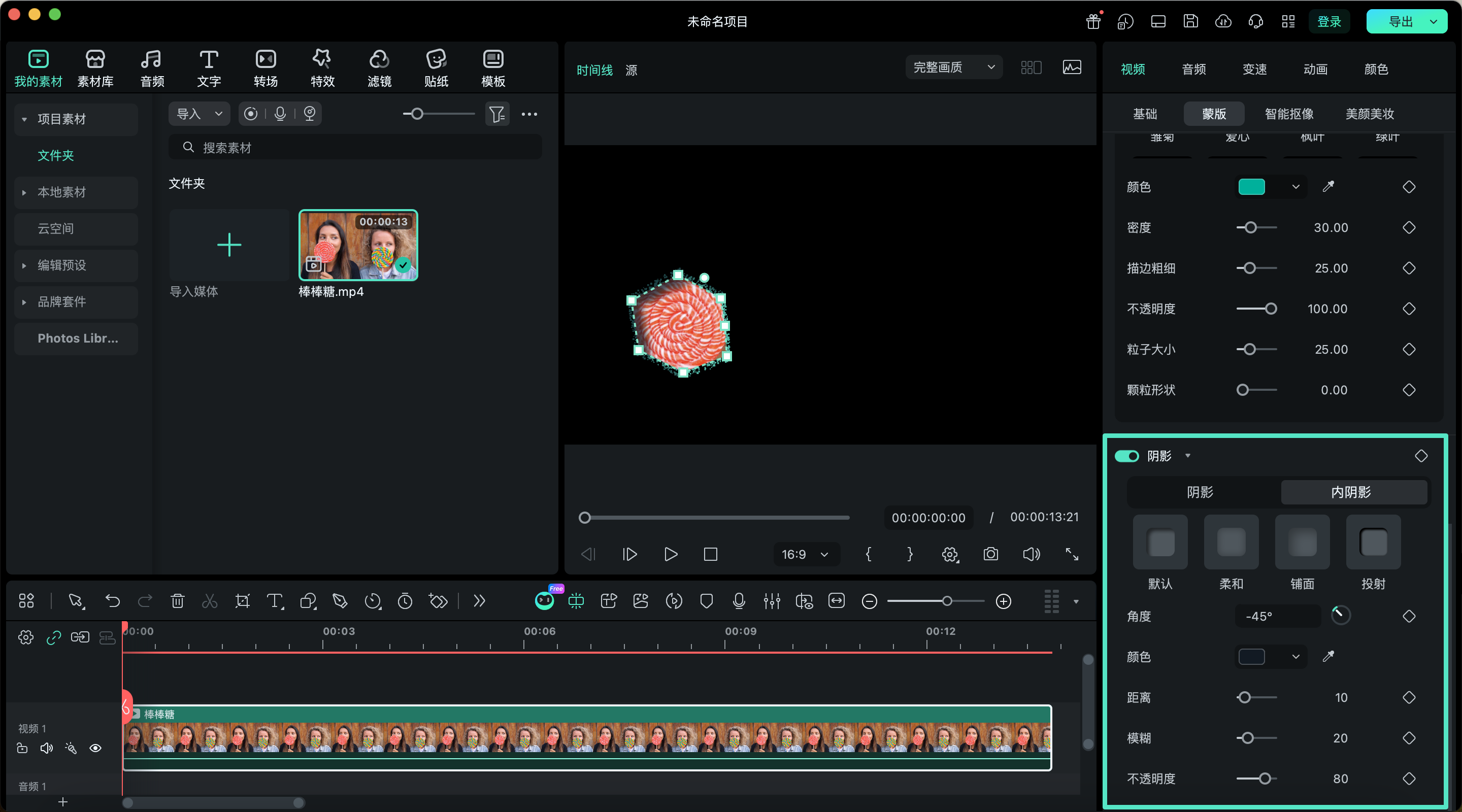Mute the 视频 1 track speaker

click(47, 748)
